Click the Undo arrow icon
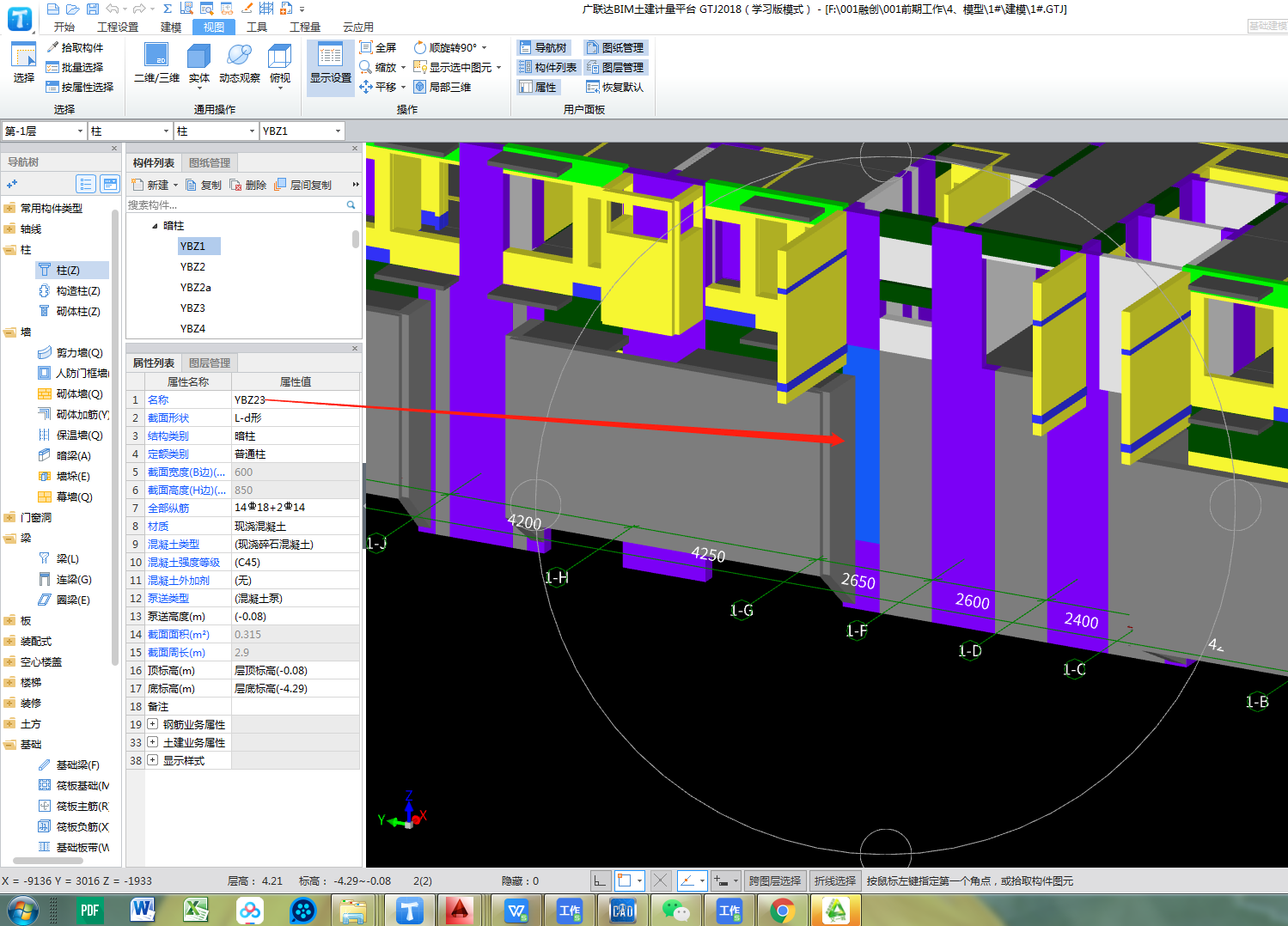Viewport: 1288px width, 926px height. point(112,9)
